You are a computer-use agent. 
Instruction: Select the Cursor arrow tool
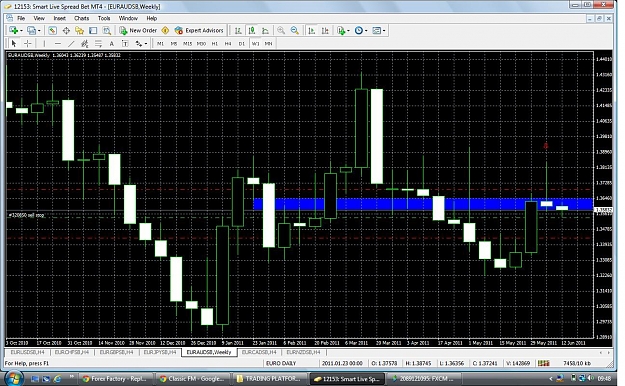coord(14,43)
